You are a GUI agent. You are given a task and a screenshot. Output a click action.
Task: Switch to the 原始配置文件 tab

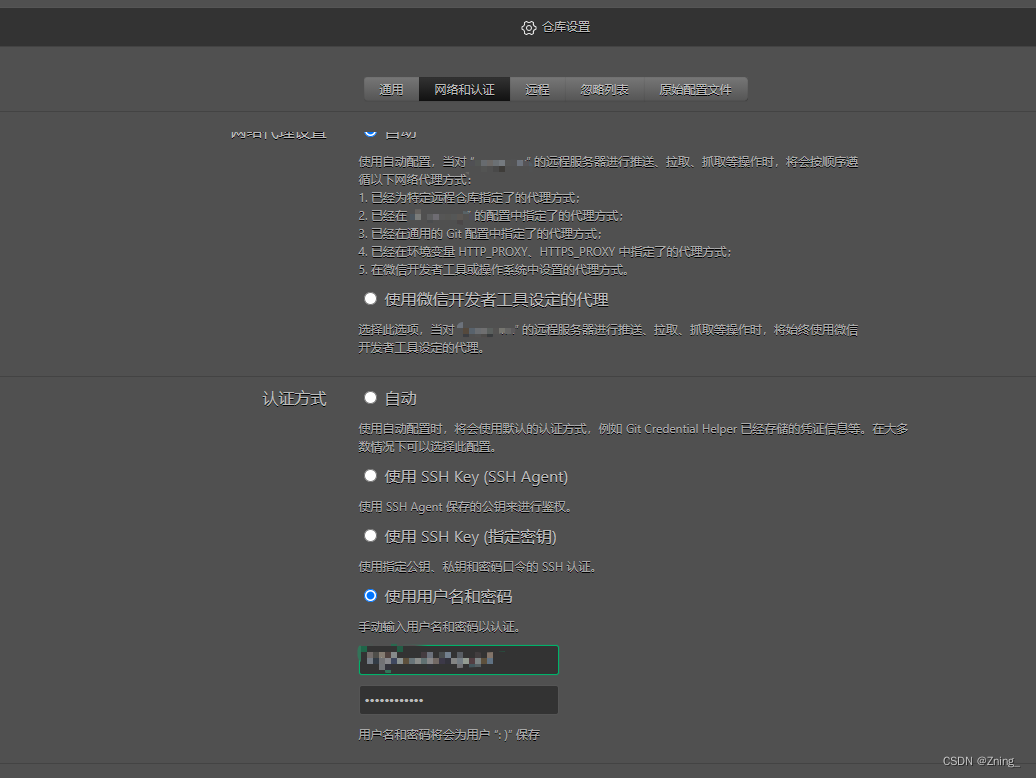[695, 89]
